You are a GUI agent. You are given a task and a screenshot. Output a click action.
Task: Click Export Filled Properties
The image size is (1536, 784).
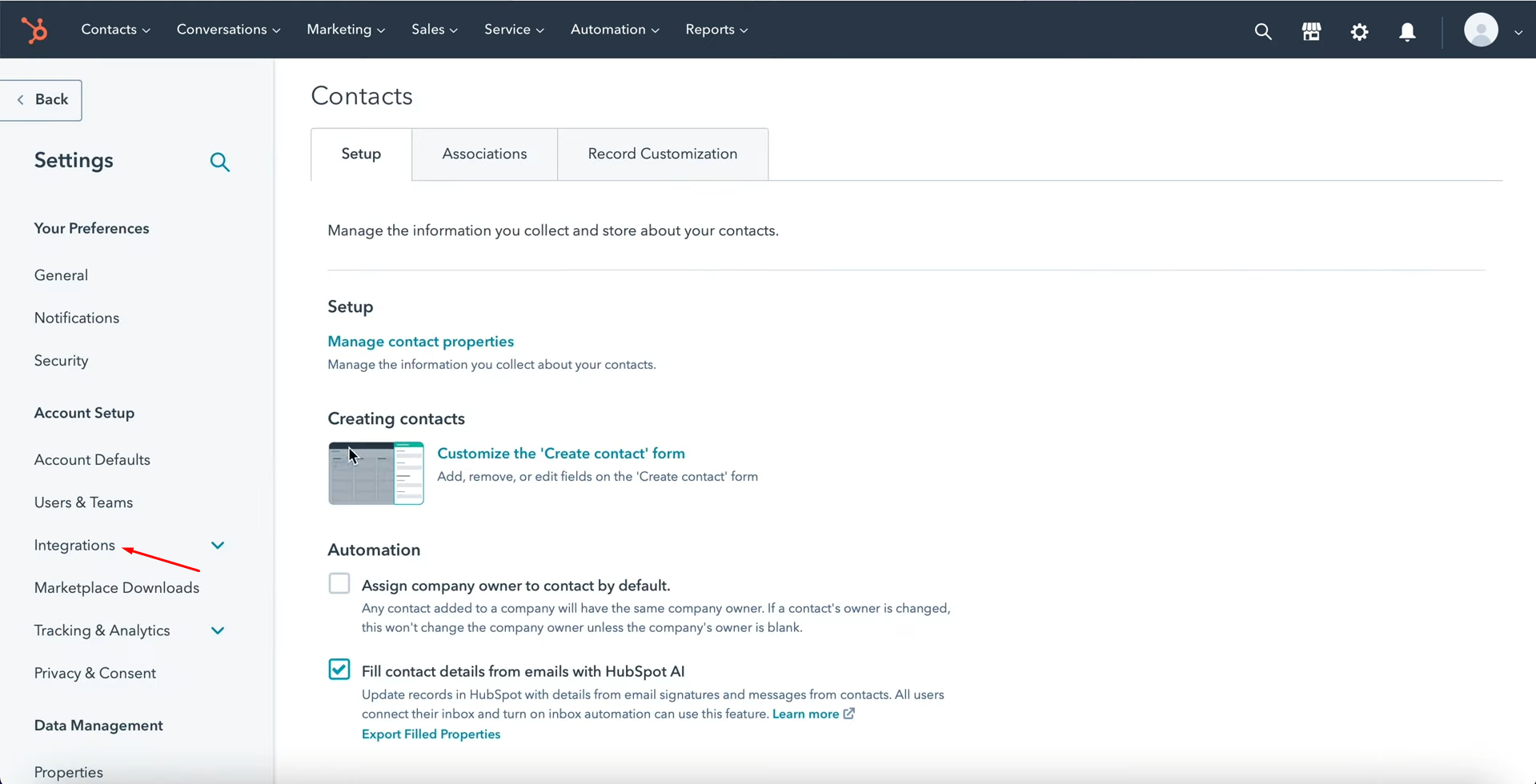tap(431, 734)
